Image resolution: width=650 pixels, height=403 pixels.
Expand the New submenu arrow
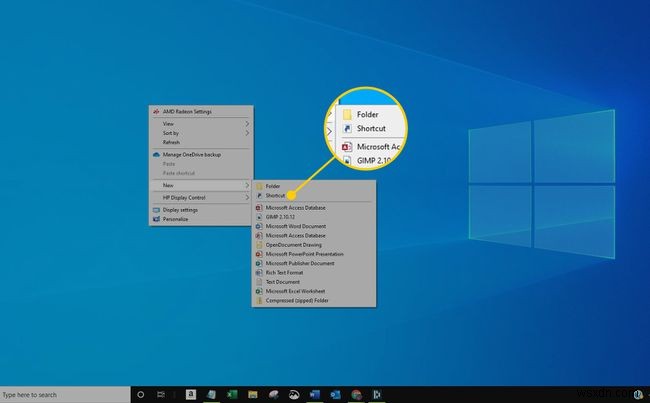click(x=247, y=185)
